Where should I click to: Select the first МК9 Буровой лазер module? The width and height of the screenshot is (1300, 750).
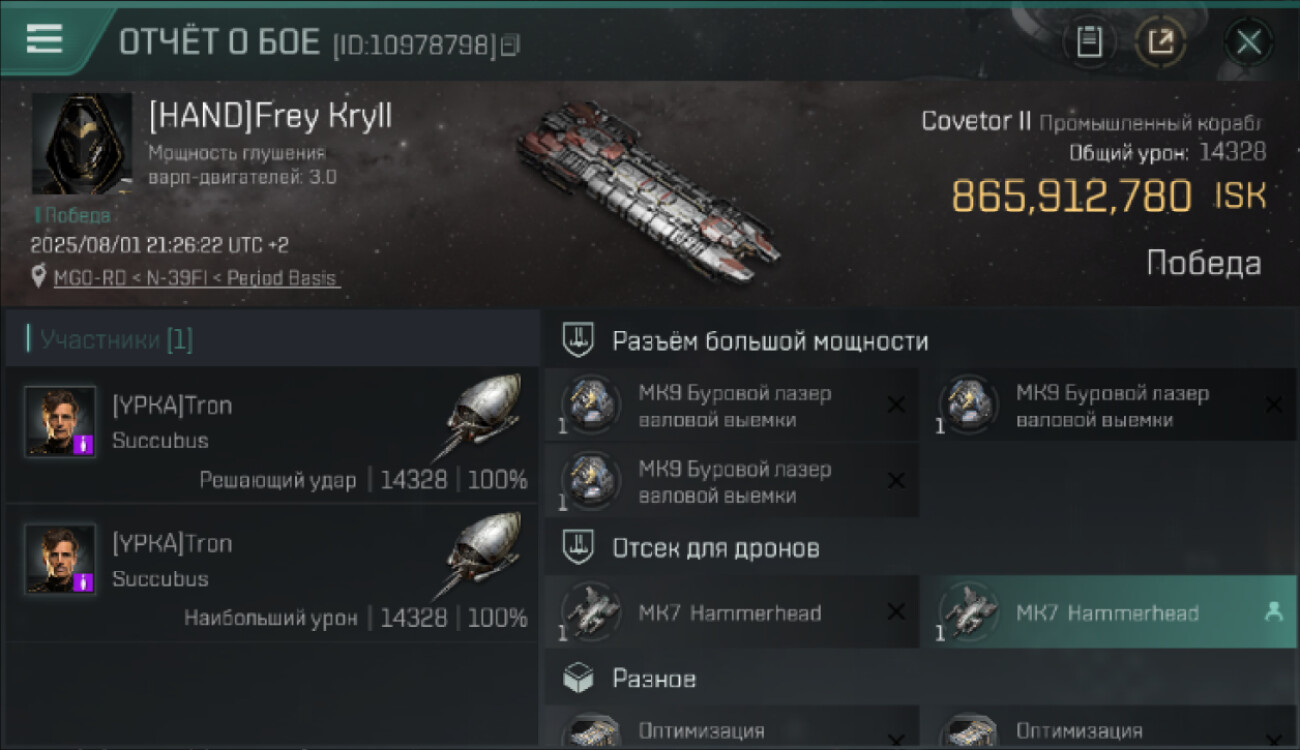(732, 405)
